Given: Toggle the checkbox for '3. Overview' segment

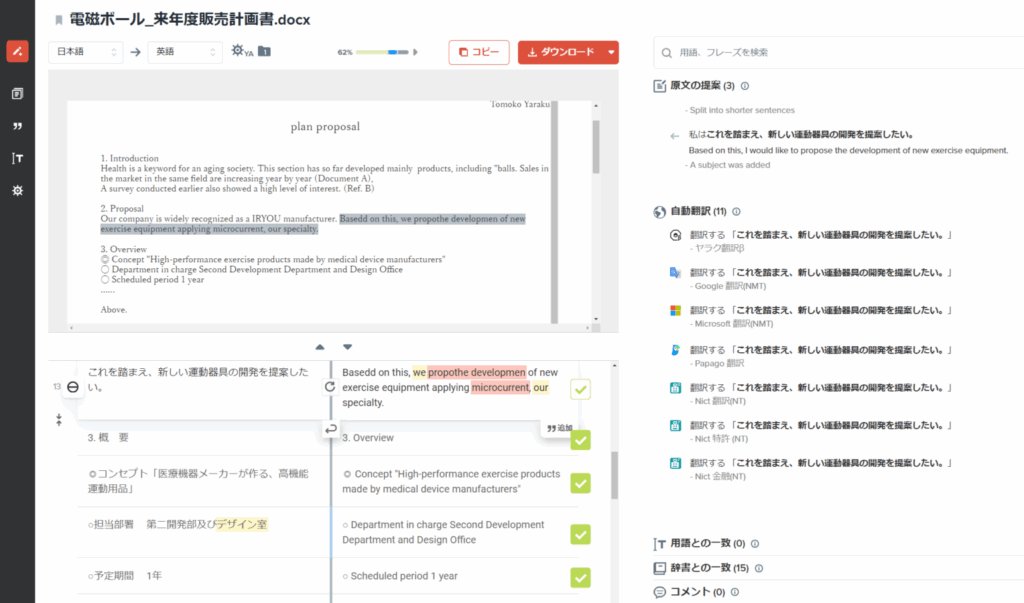Looking at the screenshot, I should pos(580,440).
